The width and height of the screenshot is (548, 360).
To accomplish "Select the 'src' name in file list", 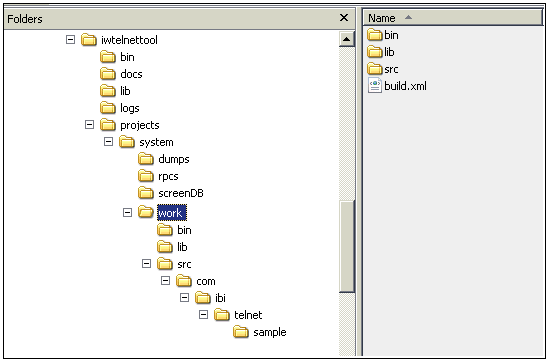I will coord(391,69).
